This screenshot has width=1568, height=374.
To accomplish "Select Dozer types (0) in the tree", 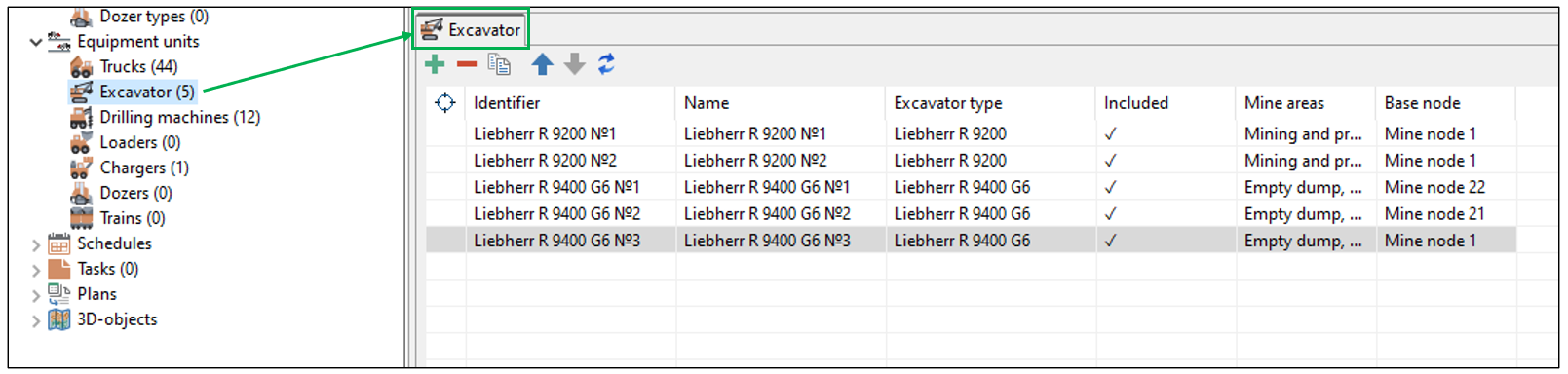I will (x=154, y=17).
